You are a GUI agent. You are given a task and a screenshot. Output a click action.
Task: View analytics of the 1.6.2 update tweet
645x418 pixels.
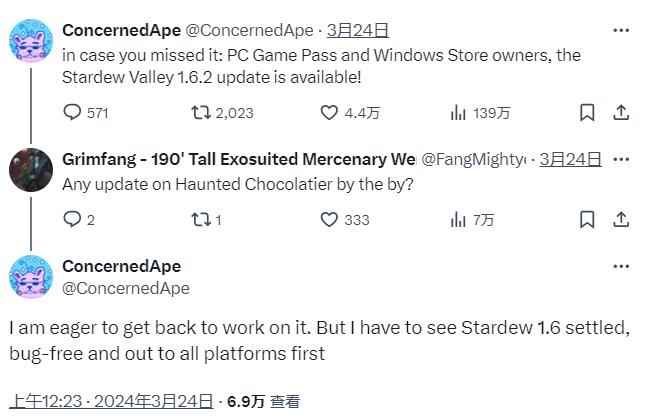click(459, 113)
